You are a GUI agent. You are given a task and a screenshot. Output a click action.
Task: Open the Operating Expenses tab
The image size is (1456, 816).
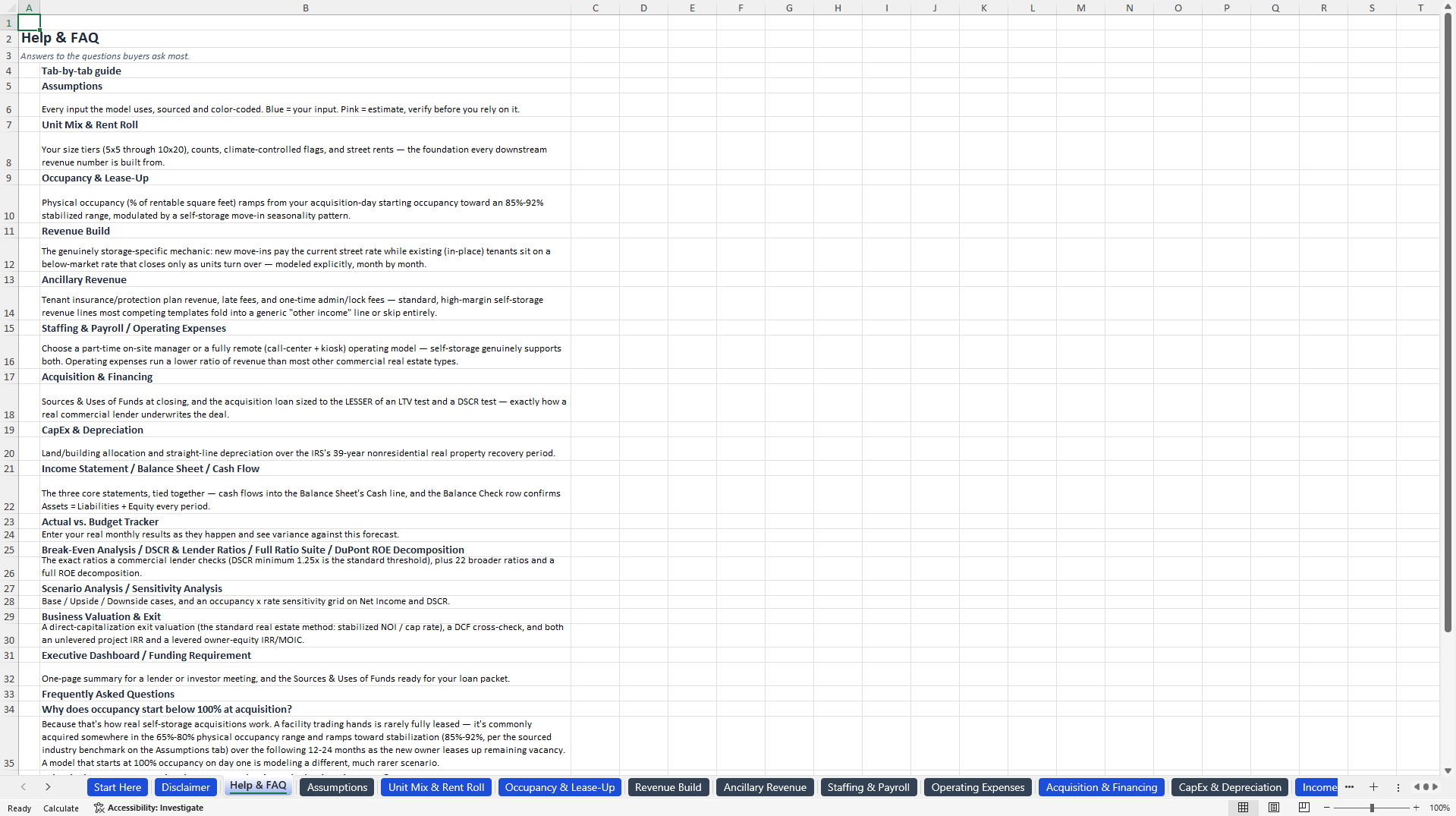tap(978, 787)
